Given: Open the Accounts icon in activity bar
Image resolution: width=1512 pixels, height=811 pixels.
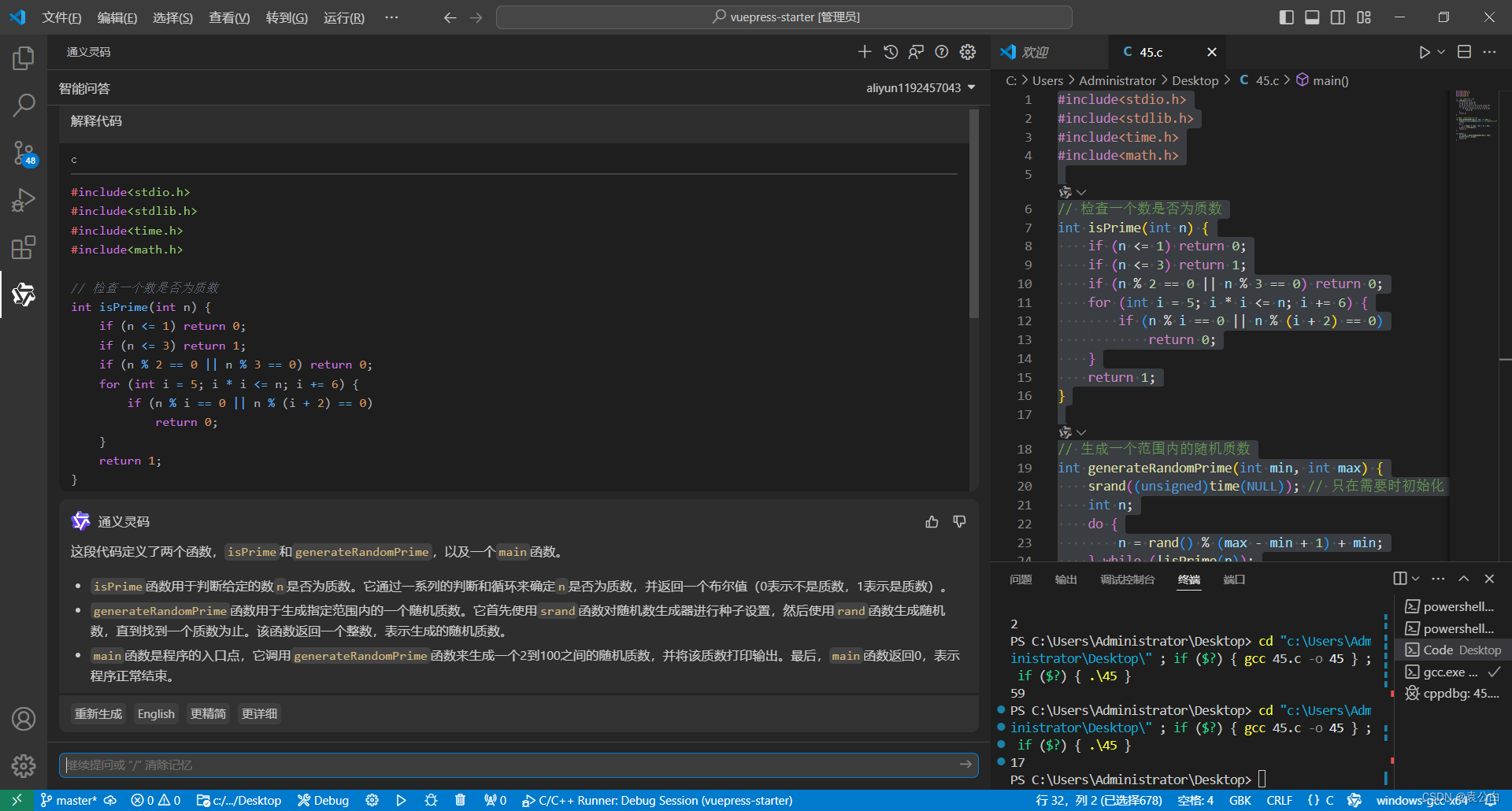Looking at the screenshot, I should coord(24,718).
